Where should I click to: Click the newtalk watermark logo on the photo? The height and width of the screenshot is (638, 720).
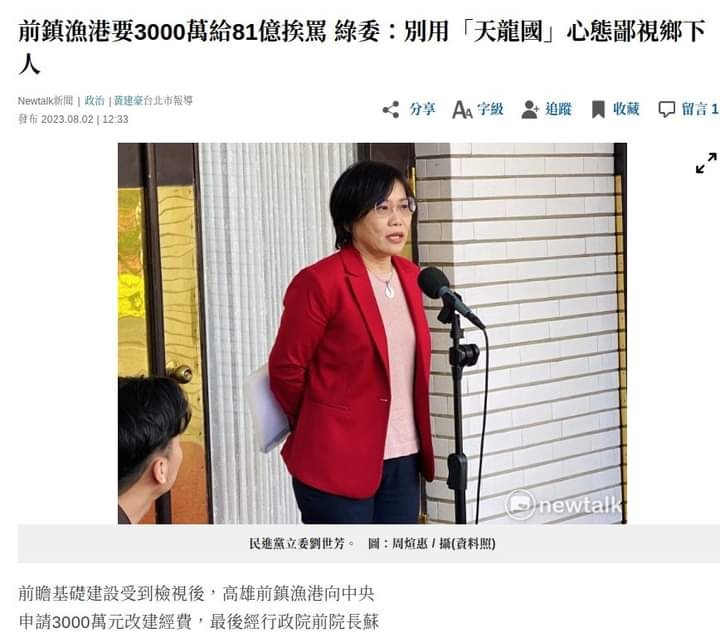click(563, 504)
